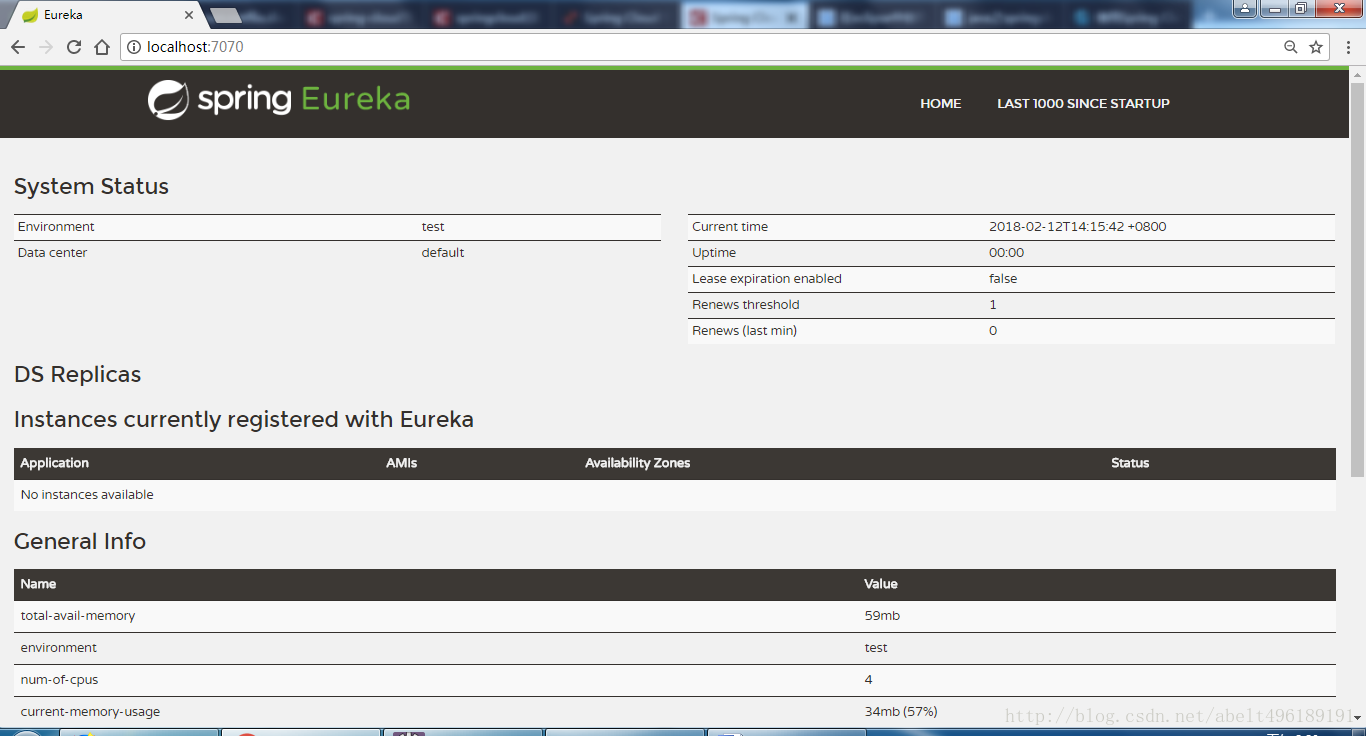Viewport: 1366px width, 736px height.
Task: Open the browser home page icon
Action: tap(102, 47)
